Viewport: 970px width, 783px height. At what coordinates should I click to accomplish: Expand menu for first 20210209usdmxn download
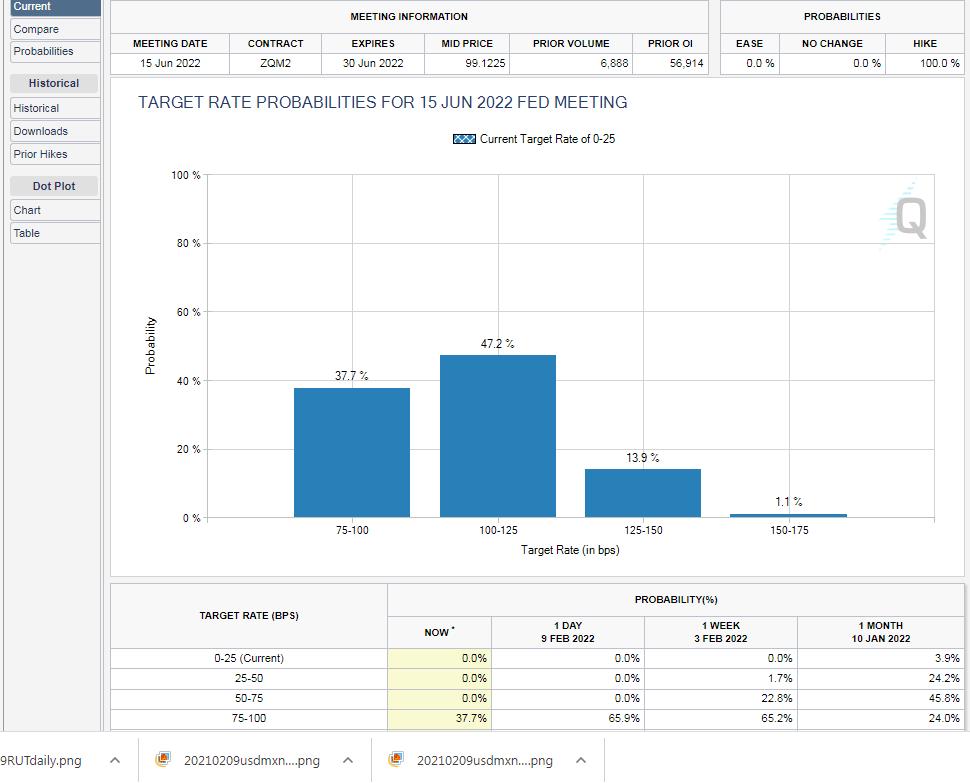pos(348,760)
